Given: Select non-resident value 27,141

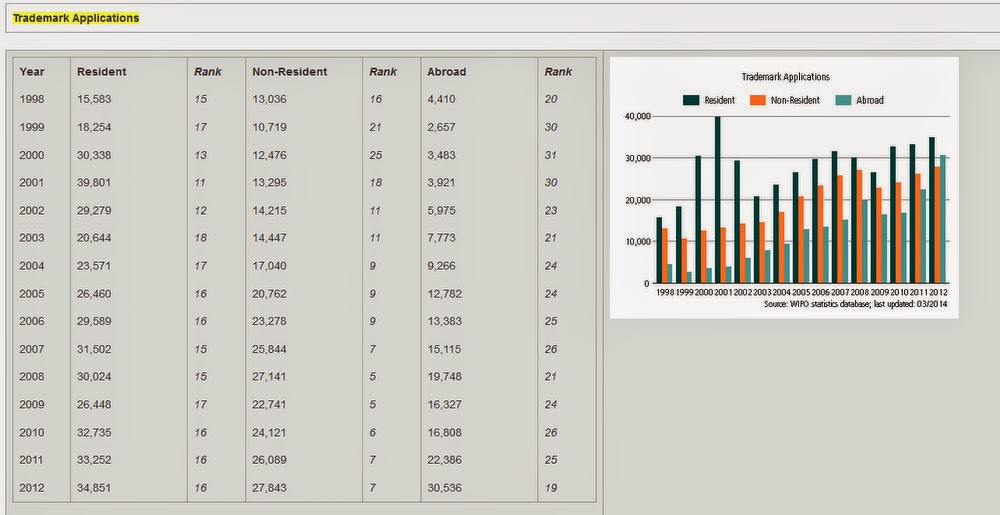Looking at the screenshot, I should pos(269,377).
